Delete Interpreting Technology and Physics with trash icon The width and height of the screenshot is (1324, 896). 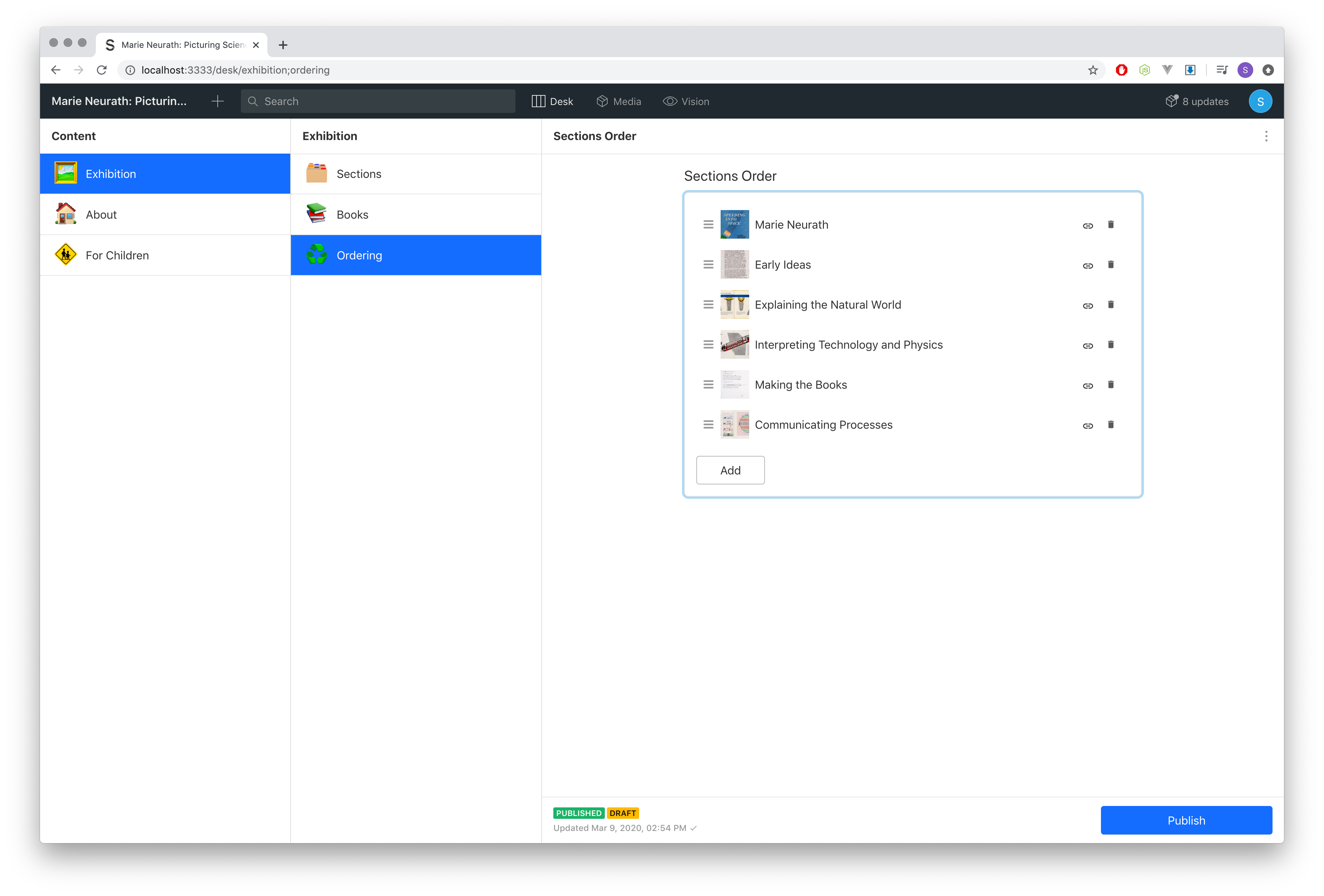pyautogui.click(x=1110, y=344)
